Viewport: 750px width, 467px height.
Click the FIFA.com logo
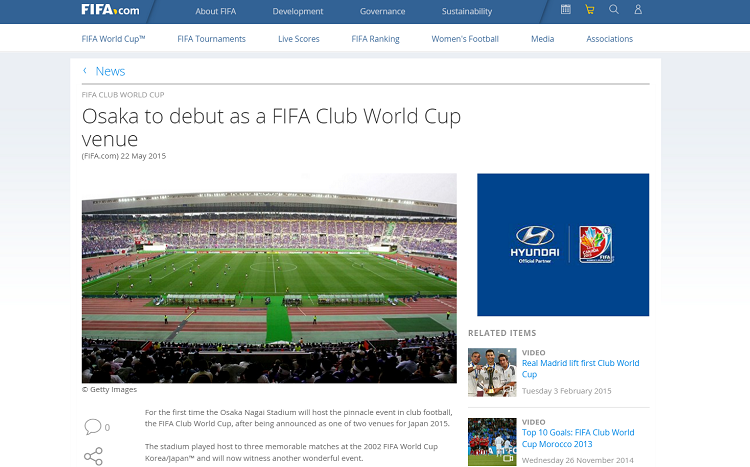pyautogui.click(x=110, y=10)
